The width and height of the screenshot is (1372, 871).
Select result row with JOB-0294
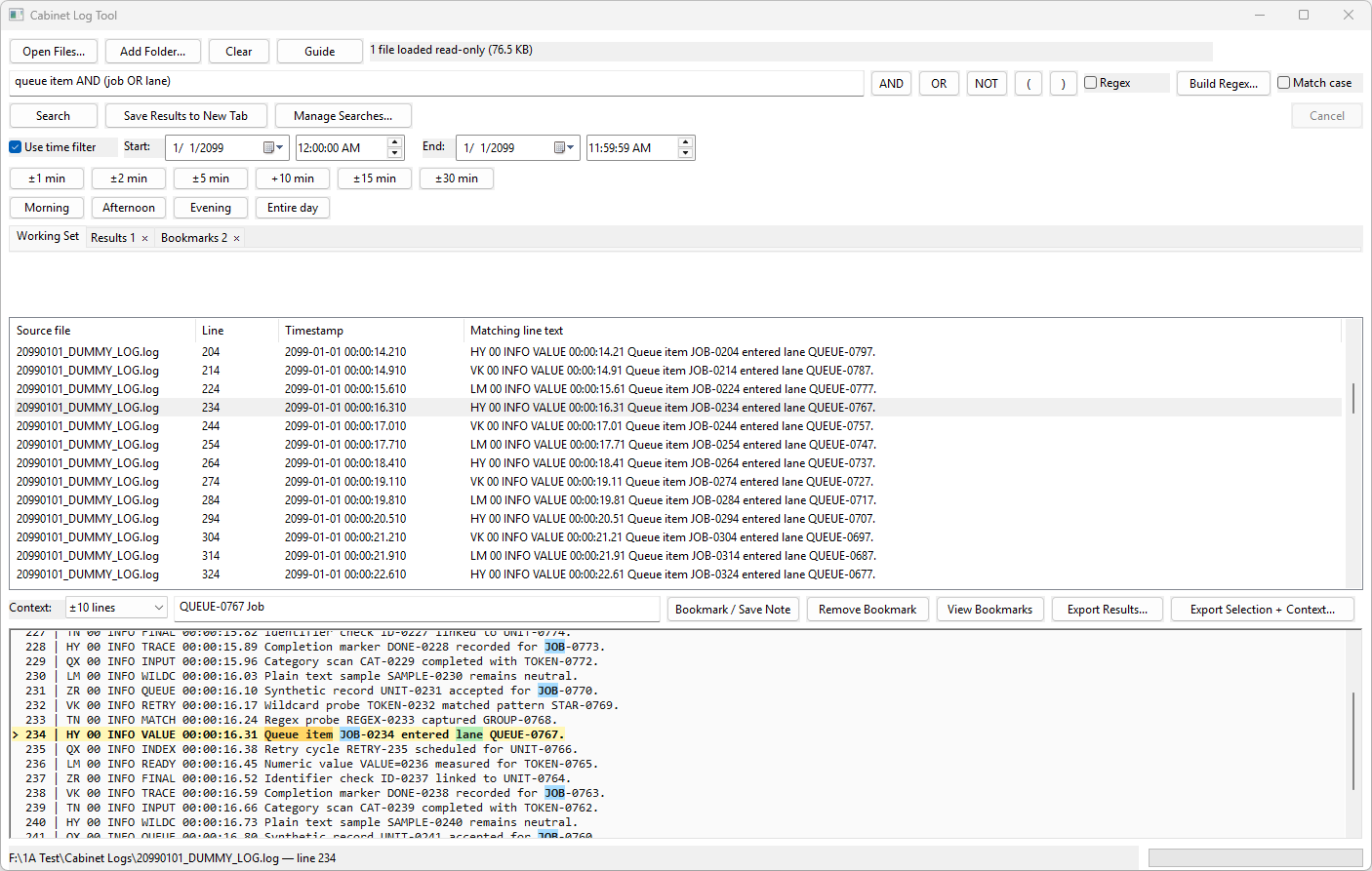coord(676,519)
